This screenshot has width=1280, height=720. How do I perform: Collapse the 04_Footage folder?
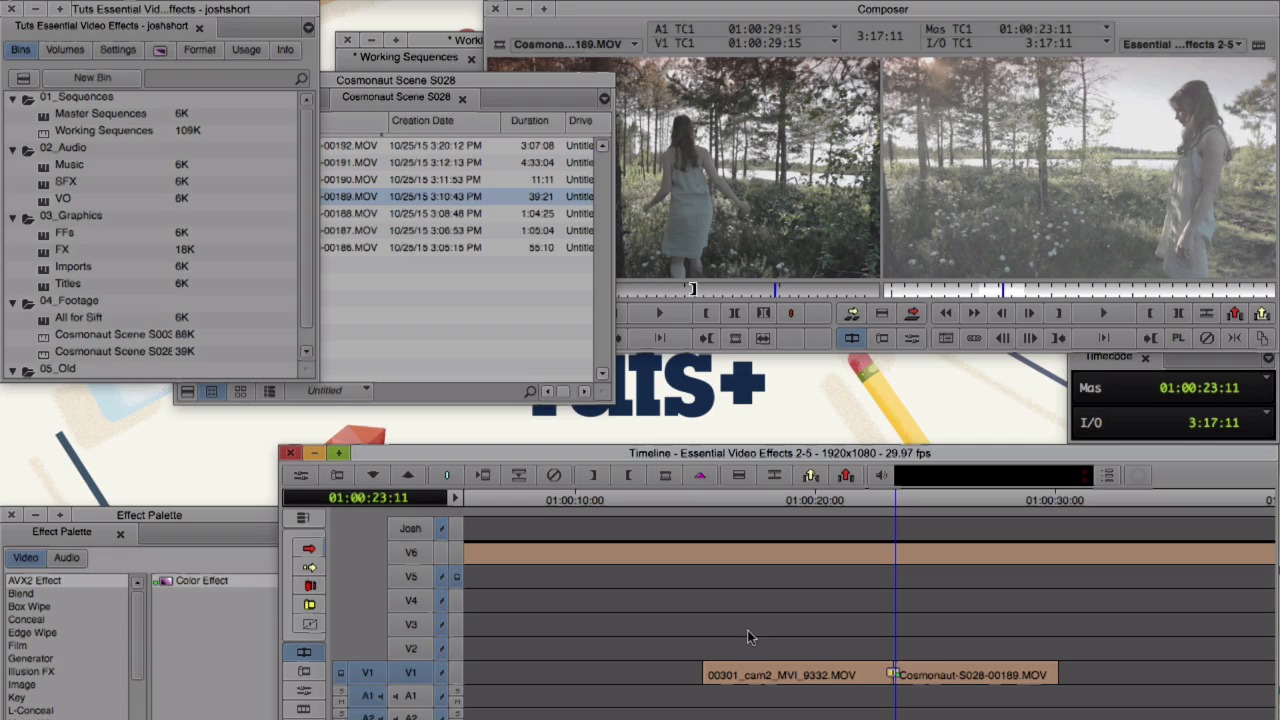[x=12, y=302]
